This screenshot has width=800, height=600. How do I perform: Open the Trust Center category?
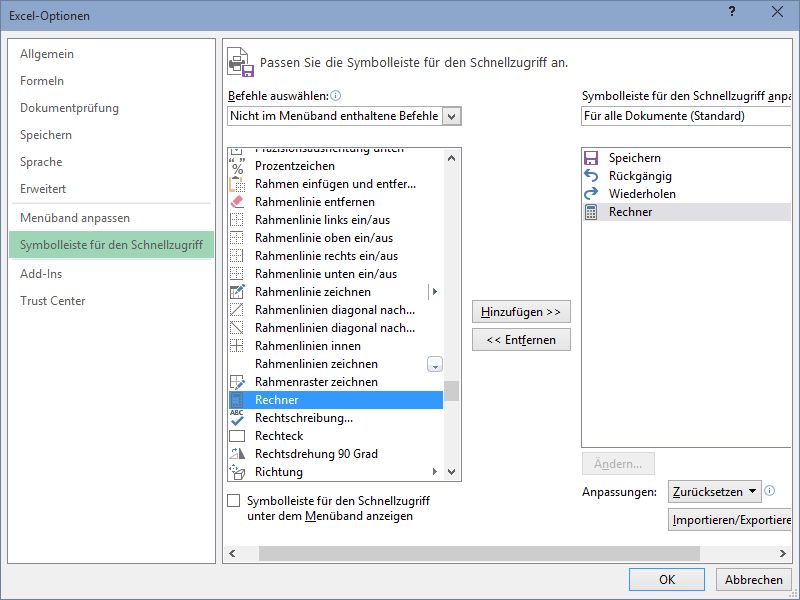(x=53, y=301)
